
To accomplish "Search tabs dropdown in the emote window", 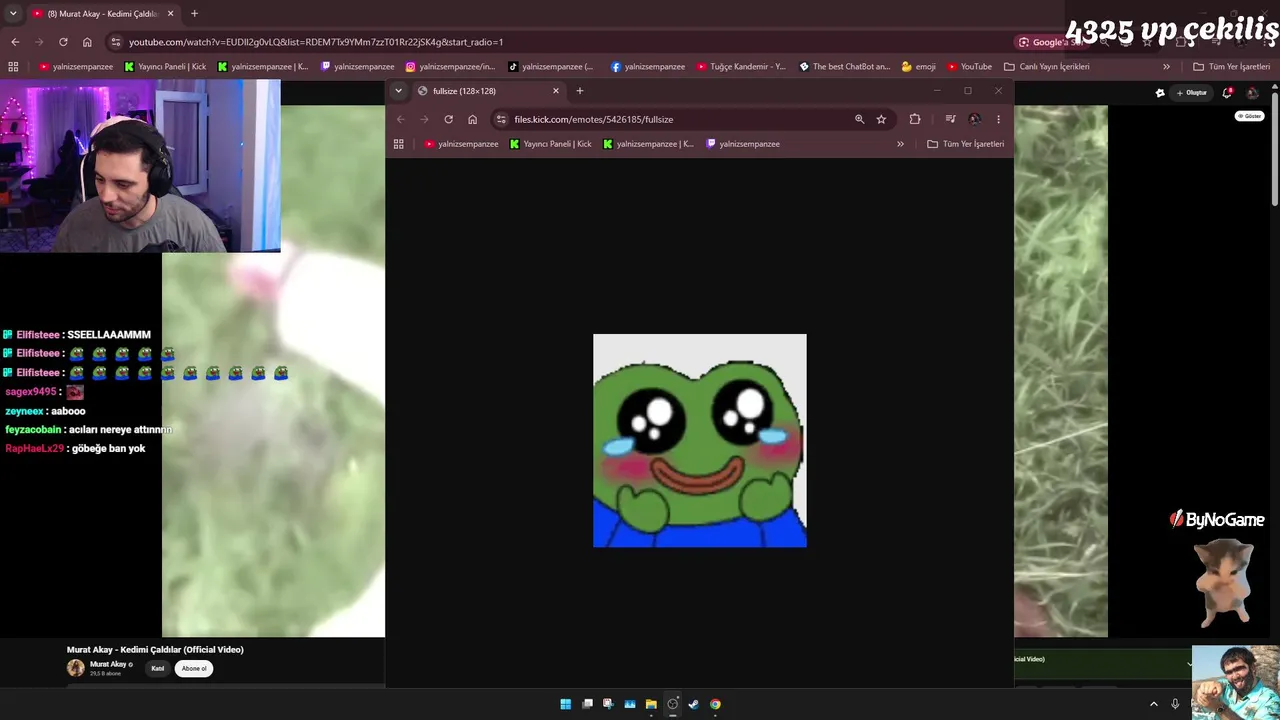I will click(398, 91).
